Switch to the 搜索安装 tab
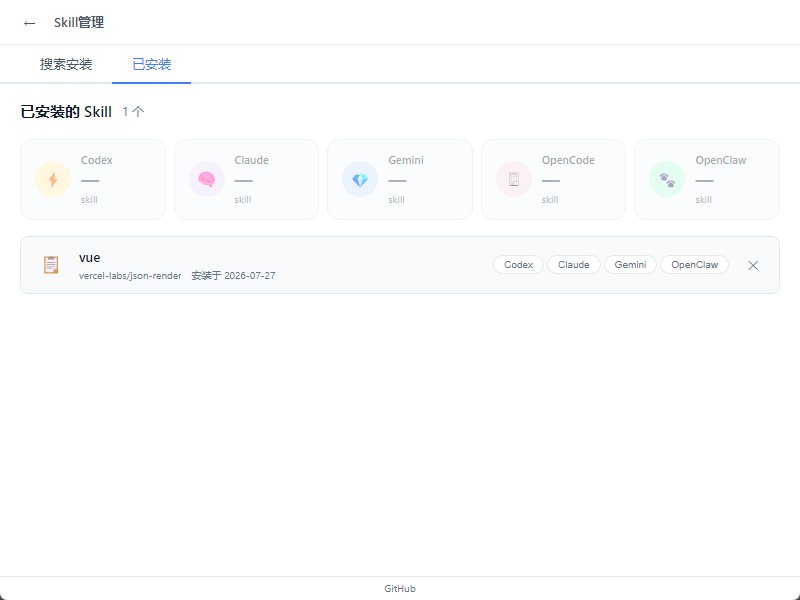This screenshot has width=800, height=600. (66, 64)
